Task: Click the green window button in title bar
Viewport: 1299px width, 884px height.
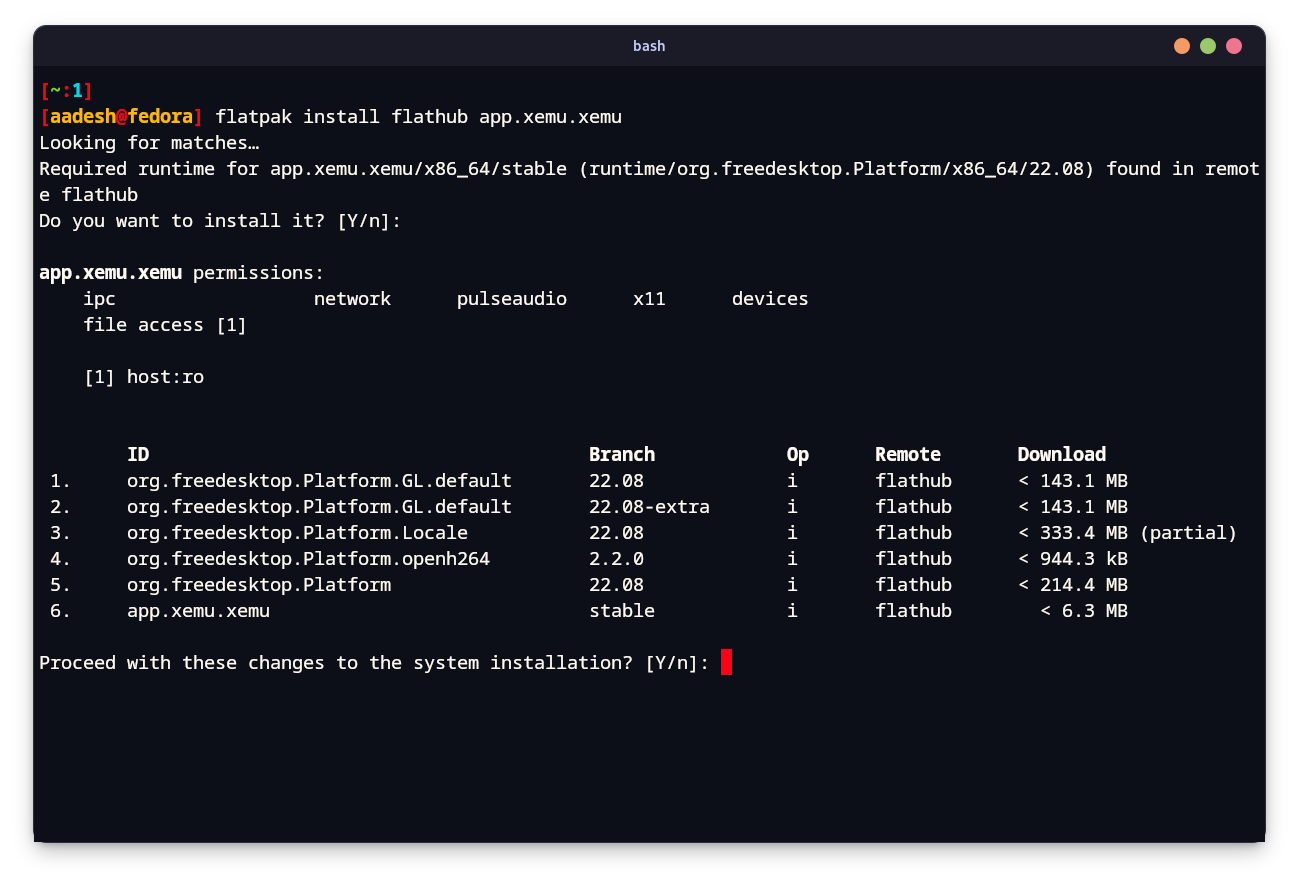Action: tap(1208, 46)
